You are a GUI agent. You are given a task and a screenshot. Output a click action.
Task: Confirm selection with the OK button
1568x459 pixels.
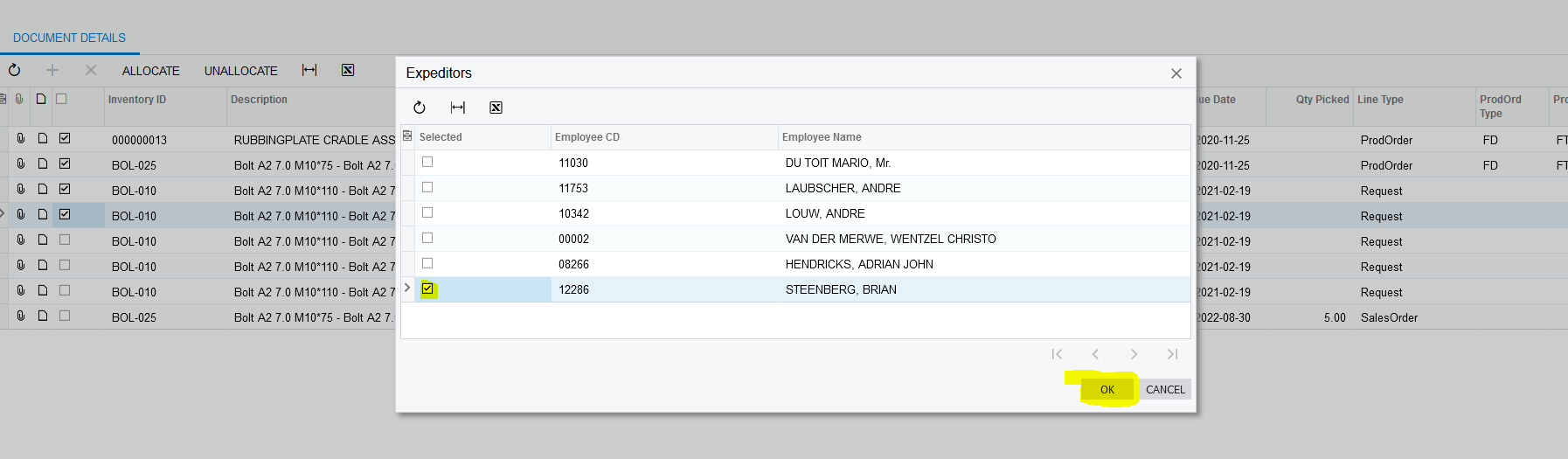[1107, 390]
